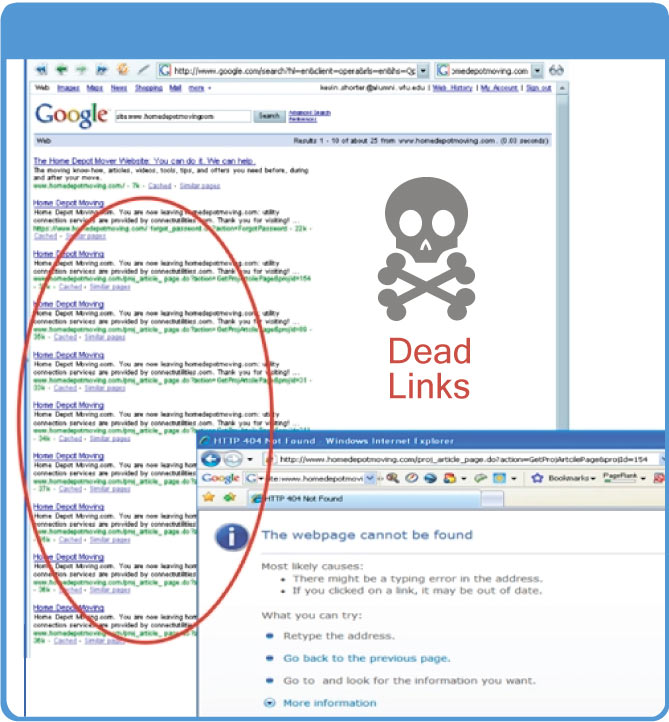
Task: Click Go back to the previous page
Action: click(x=366, y=658)
